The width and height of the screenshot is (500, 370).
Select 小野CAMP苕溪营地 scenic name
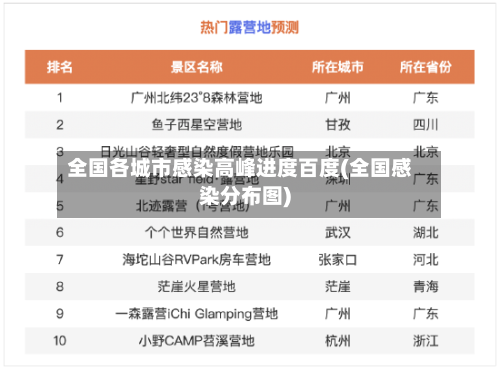click(197, 341)
